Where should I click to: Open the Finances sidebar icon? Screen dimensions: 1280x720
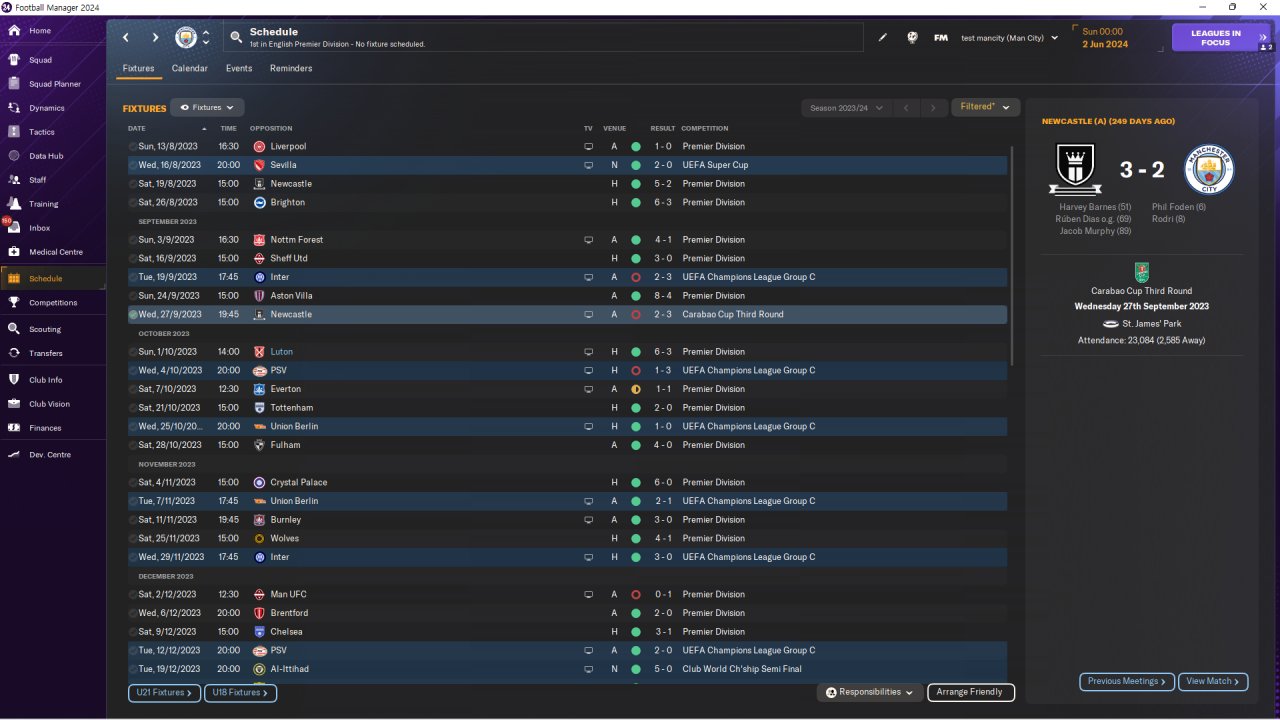click(x=14, y=428)
